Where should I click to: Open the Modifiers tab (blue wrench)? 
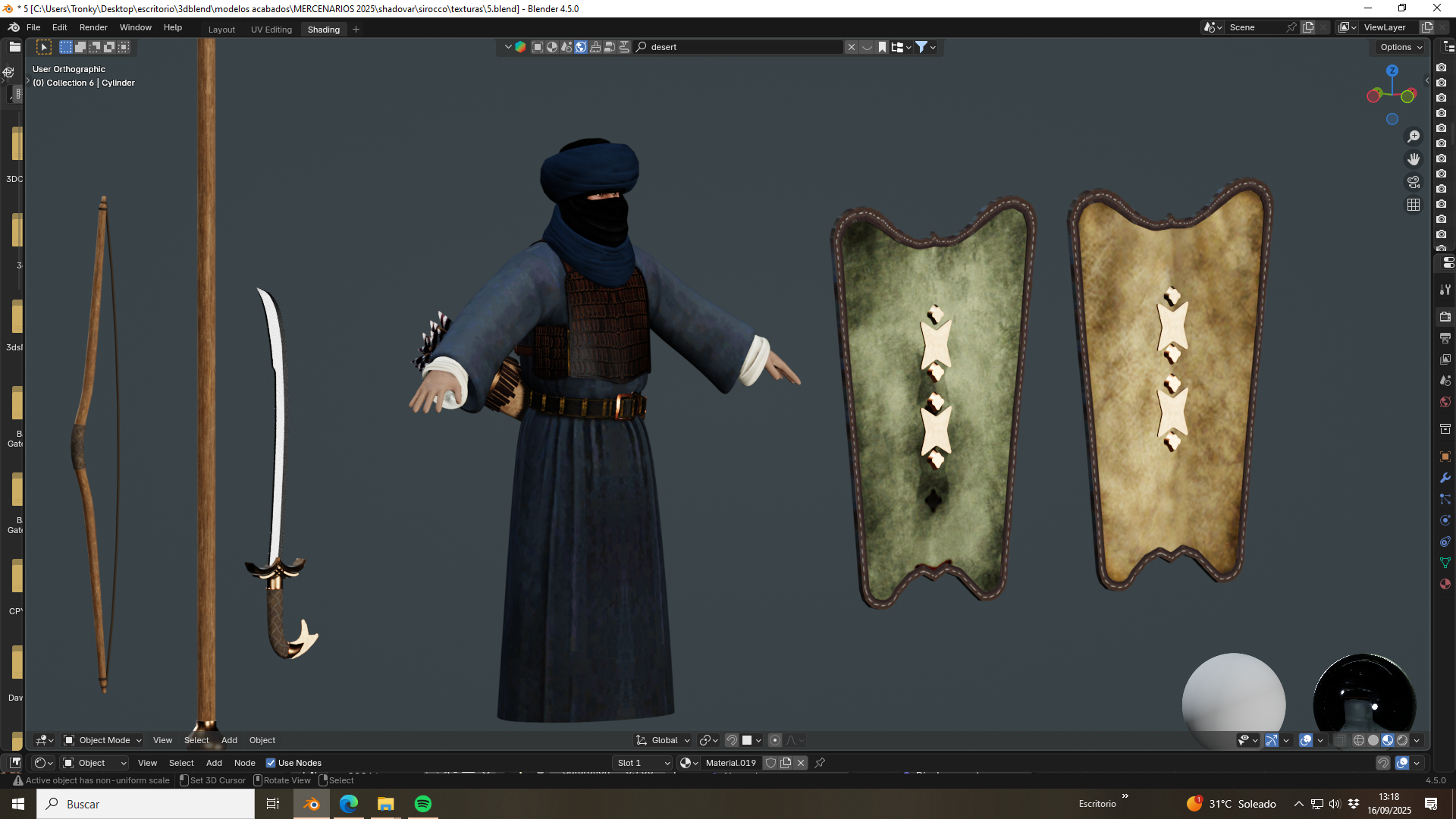[x=1445, y=478]
